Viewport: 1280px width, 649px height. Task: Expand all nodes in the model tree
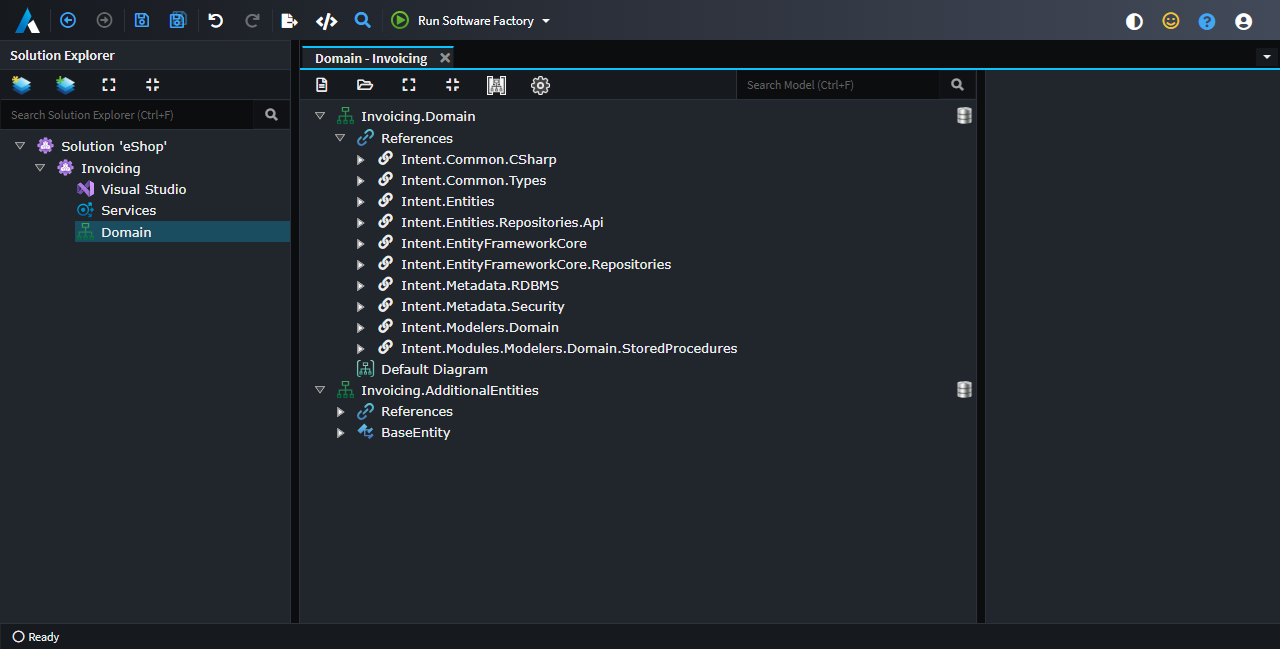(409, 85)
